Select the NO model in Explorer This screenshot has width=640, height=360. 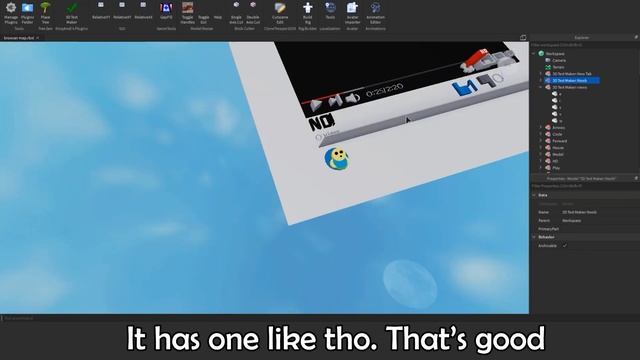coord(555,161)
